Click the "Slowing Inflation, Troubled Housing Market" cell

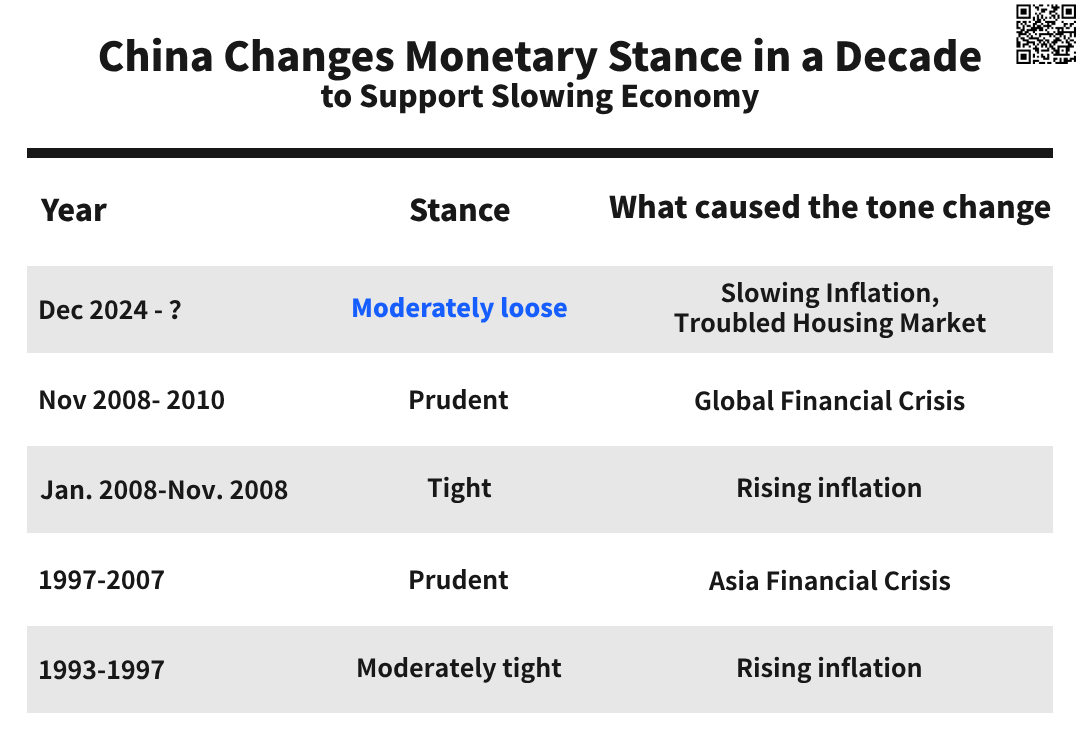[x=830, y=308]
